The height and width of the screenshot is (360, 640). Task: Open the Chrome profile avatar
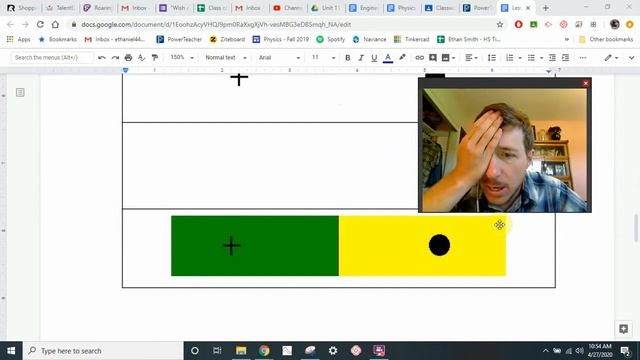[614, 24]
